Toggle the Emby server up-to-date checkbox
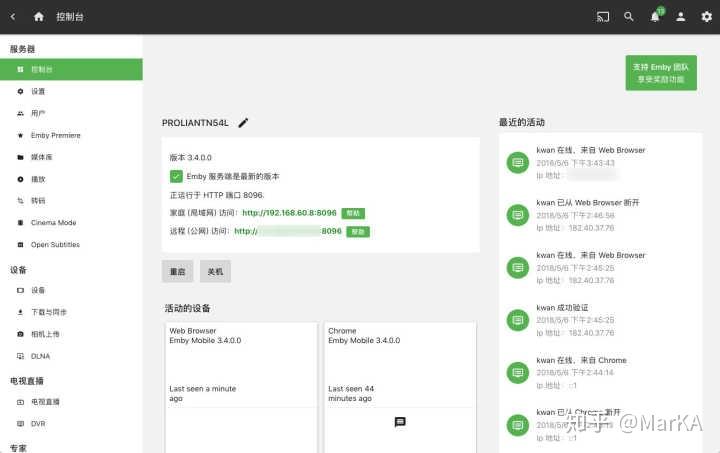 tap(176, 176)
